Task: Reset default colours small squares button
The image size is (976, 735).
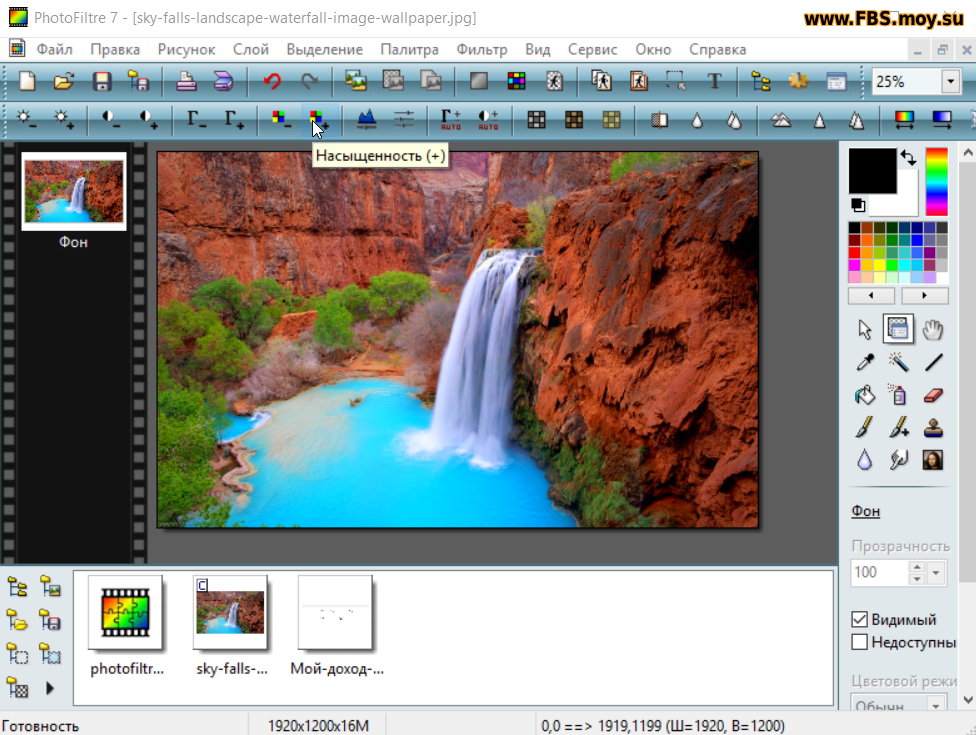Action: 858,205
